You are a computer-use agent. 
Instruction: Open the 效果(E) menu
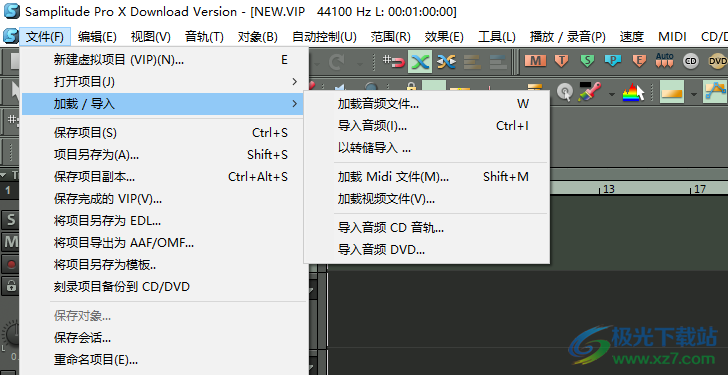coord(444,36)
